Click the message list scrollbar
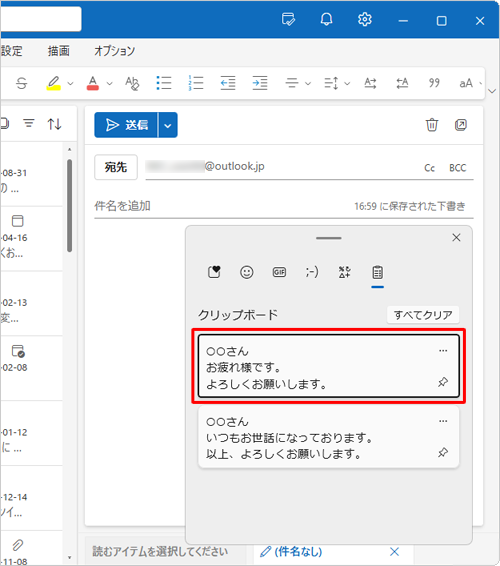Image resolution: width=500 pixels, height=566 pixels. point(69,206)
